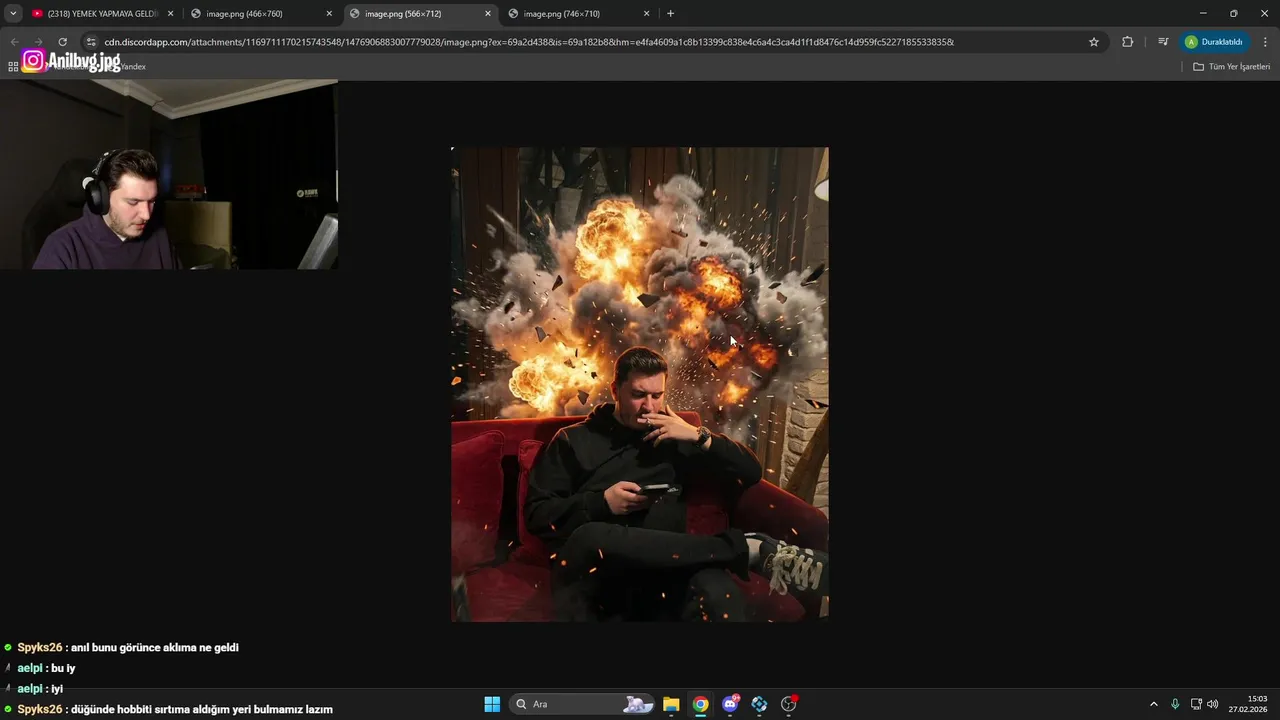This screenshot has width=1280, height=720.
Task: Close the image.png (566×712) tab
Action: (x=488, y=14)
